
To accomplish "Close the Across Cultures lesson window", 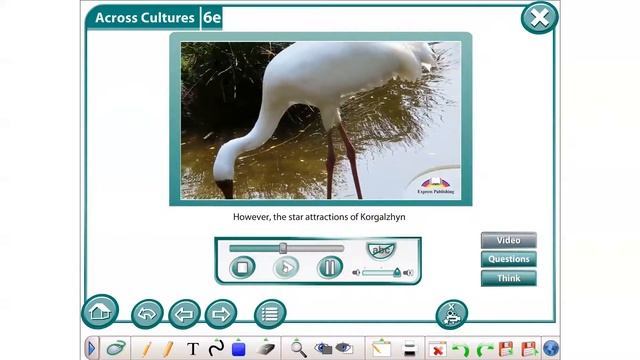I will 539,18.
